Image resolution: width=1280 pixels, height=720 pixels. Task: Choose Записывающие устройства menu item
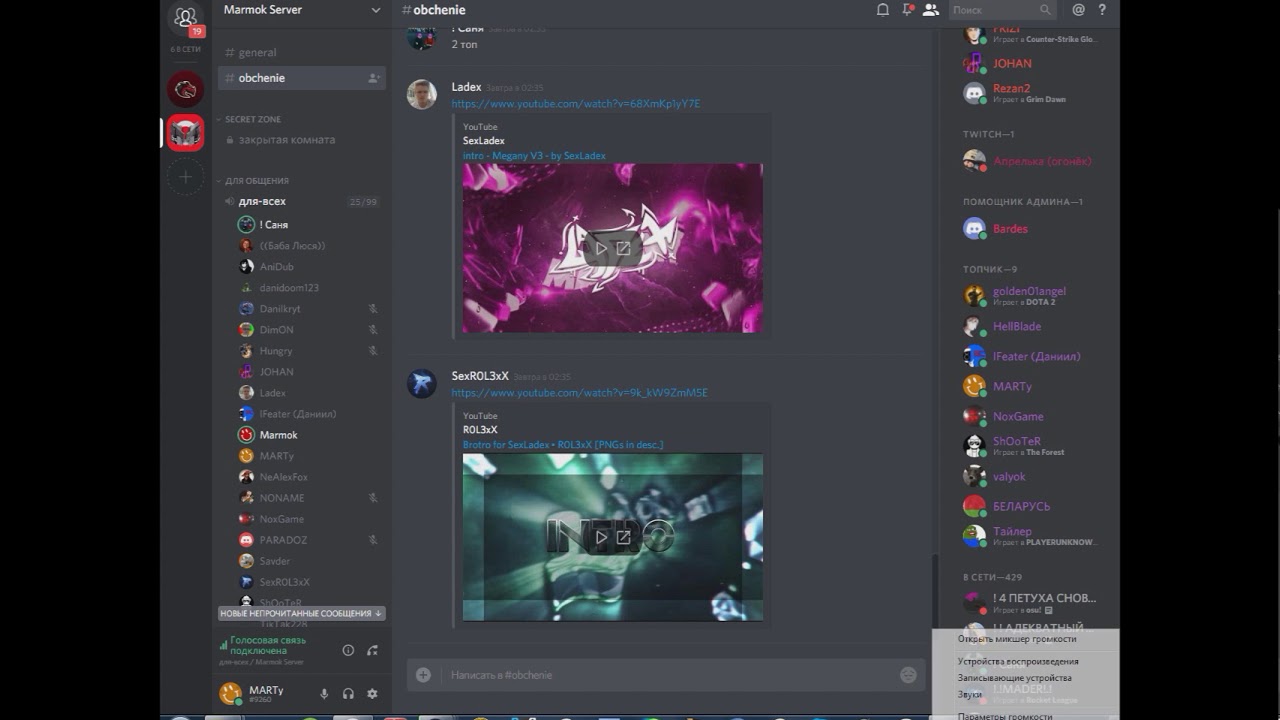[1014, 678]
